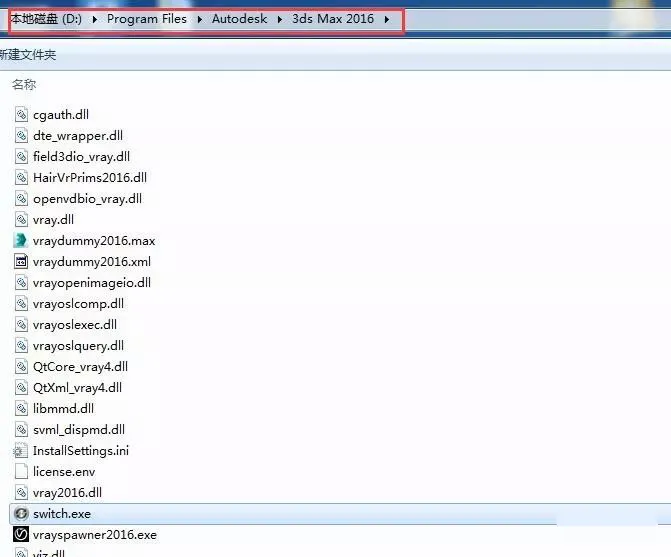Select file name vrayopenimageio.dll
671x557 pixels.
pyautogui.click(x=92, y=282)
